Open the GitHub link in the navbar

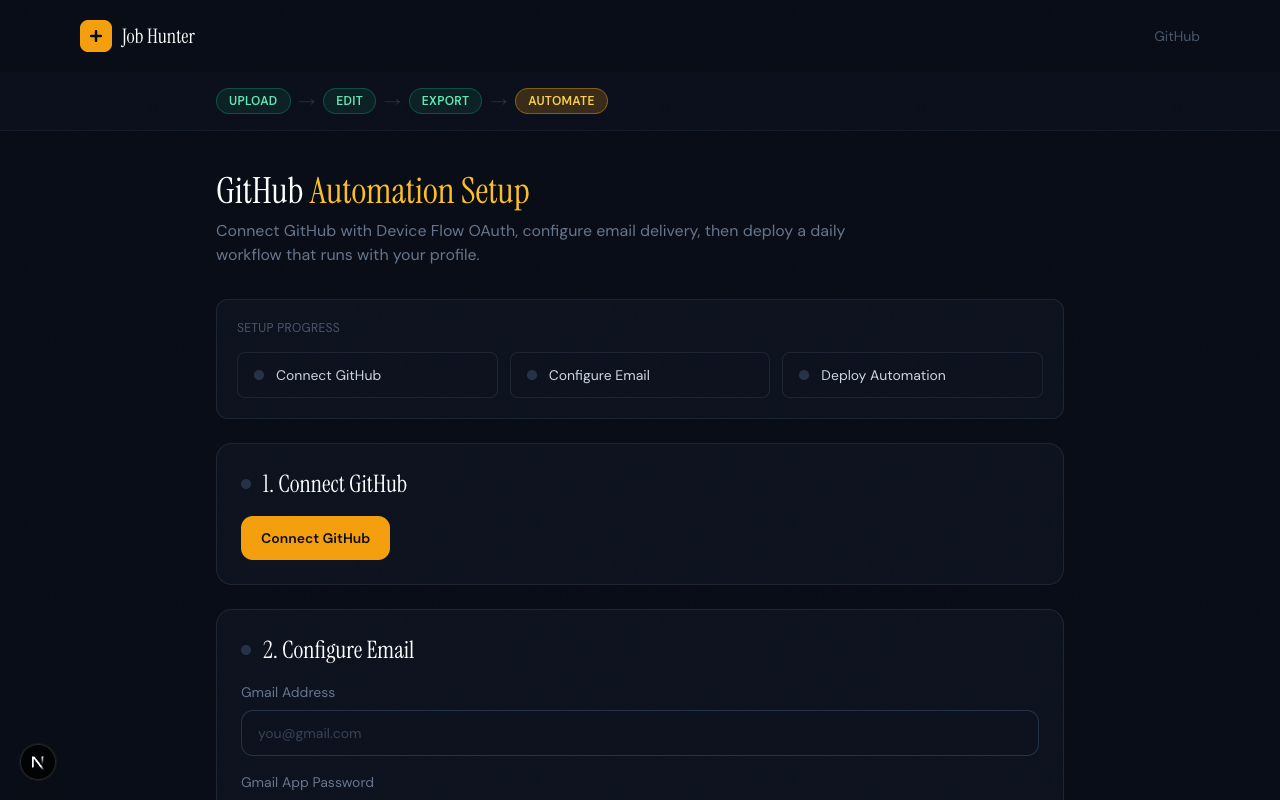pos(1176,36)
